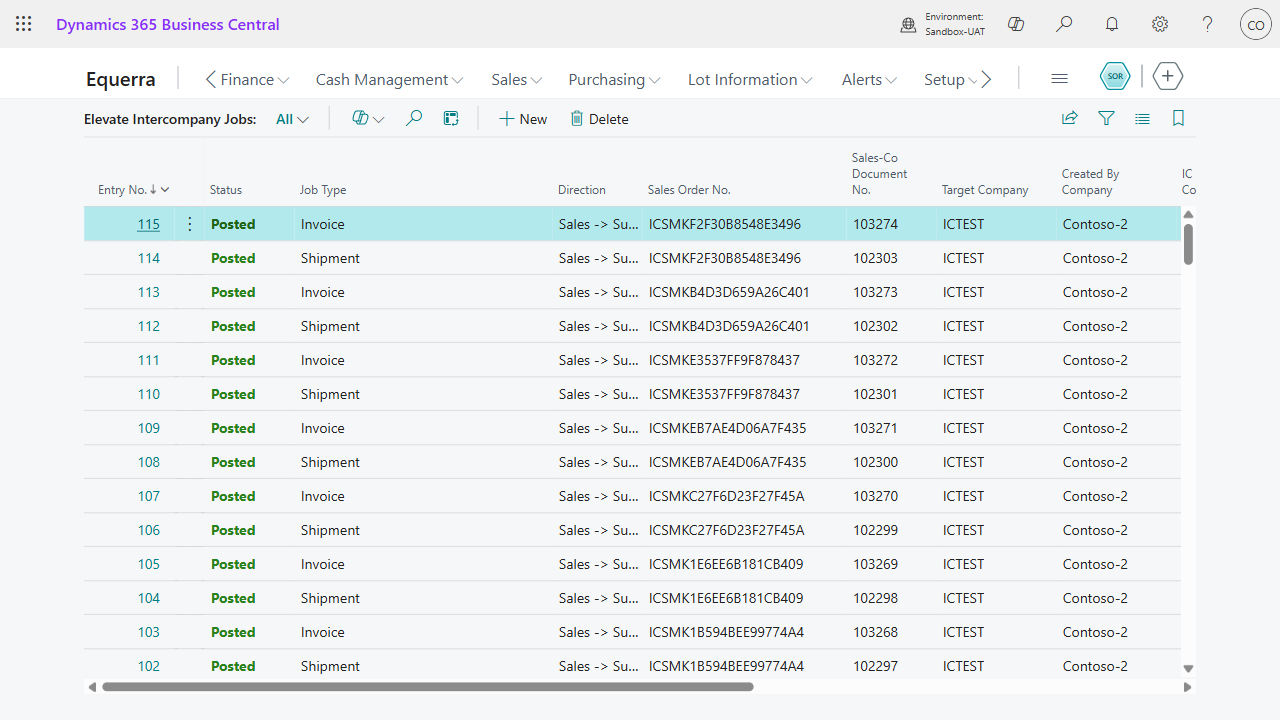Open entry number 110
This screenshot has height=720, width=1280.
click(x=148, y=394)
